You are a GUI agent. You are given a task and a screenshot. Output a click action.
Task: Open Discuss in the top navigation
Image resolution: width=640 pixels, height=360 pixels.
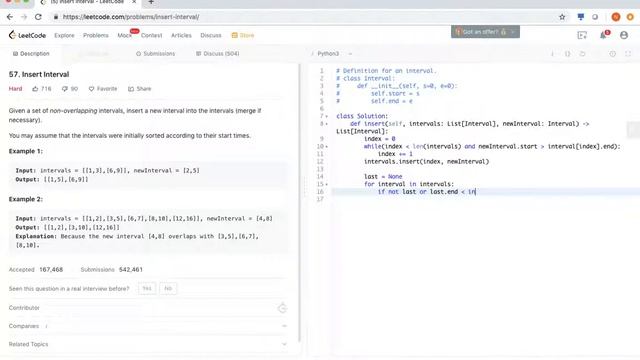point(211,36)
